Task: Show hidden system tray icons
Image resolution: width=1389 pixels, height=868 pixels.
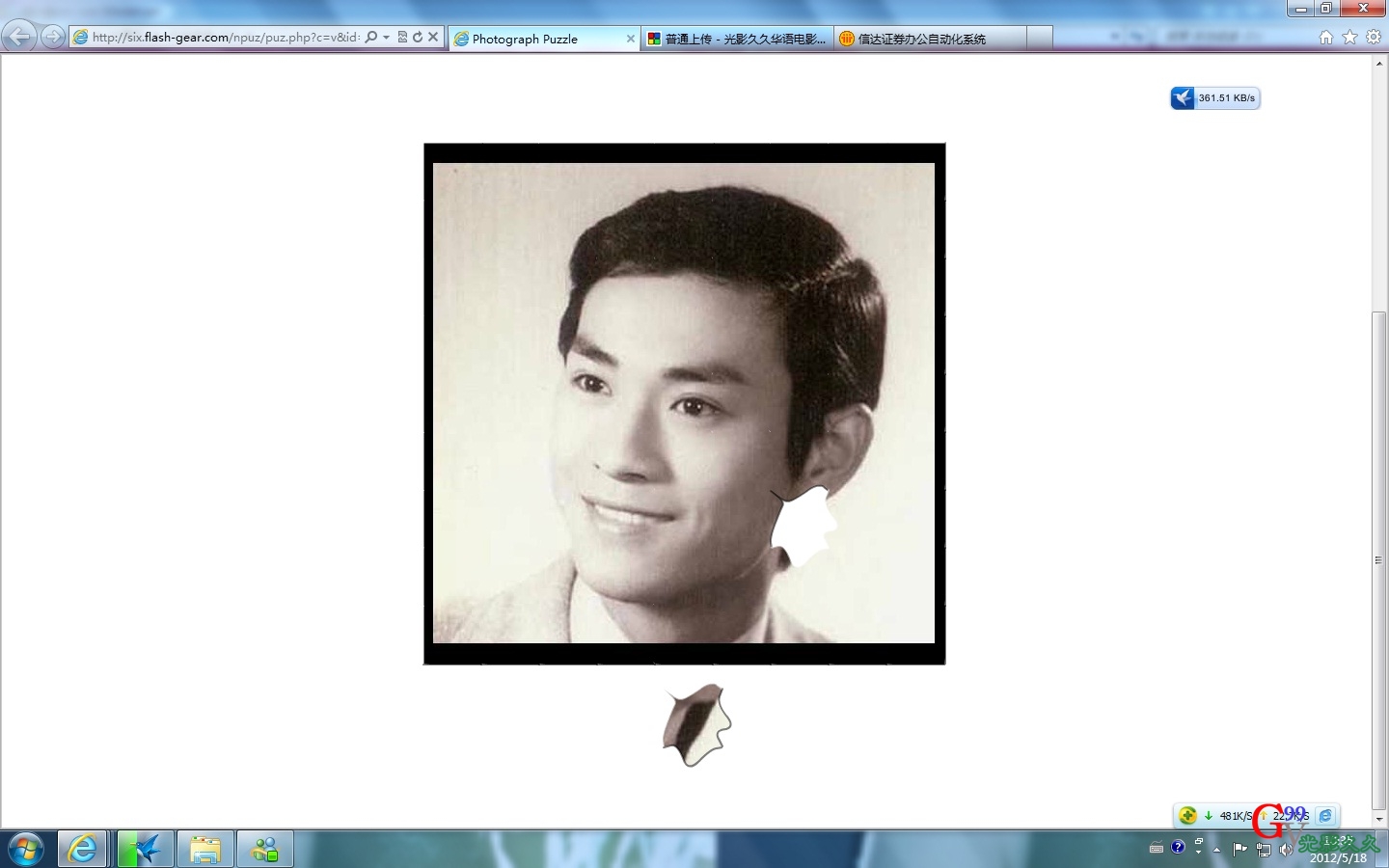Action: click(x=1217, y=850)
